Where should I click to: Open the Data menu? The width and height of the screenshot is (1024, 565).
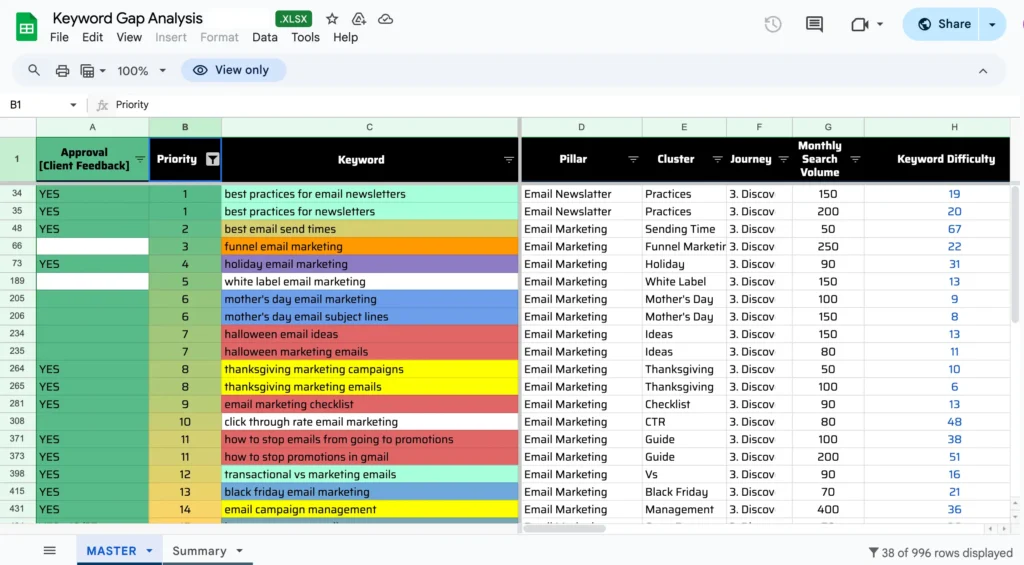[265, 37]
